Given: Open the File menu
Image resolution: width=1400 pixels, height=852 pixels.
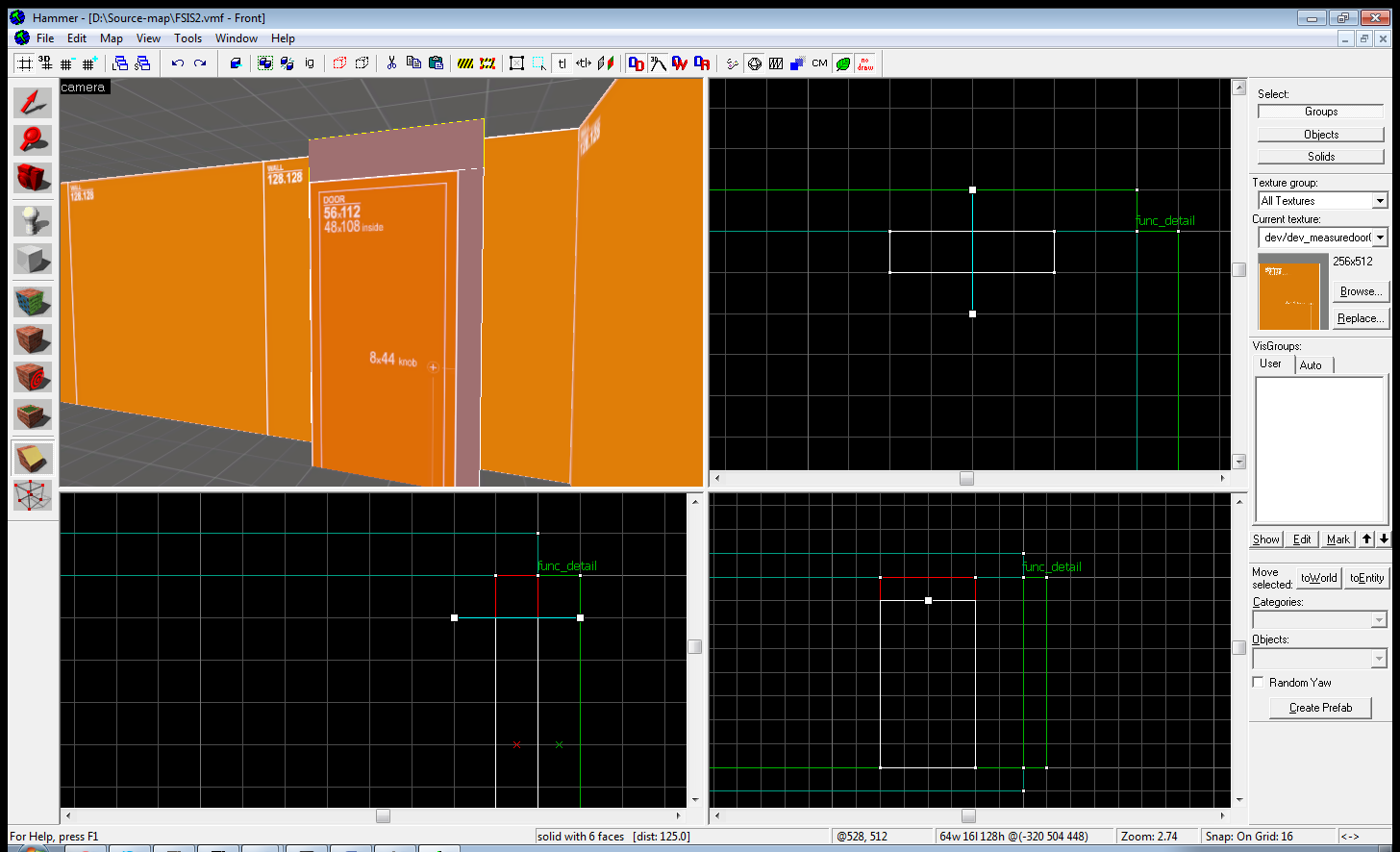Looking at the screenshot, I should click(x=45, y=38).
